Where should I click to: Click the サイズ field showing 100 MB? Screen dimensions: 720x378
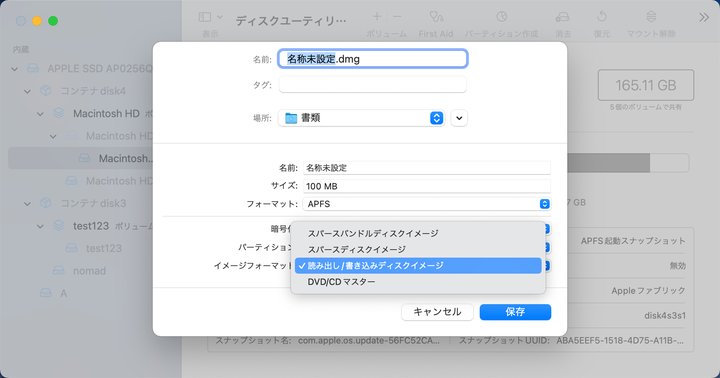(427, 186)
